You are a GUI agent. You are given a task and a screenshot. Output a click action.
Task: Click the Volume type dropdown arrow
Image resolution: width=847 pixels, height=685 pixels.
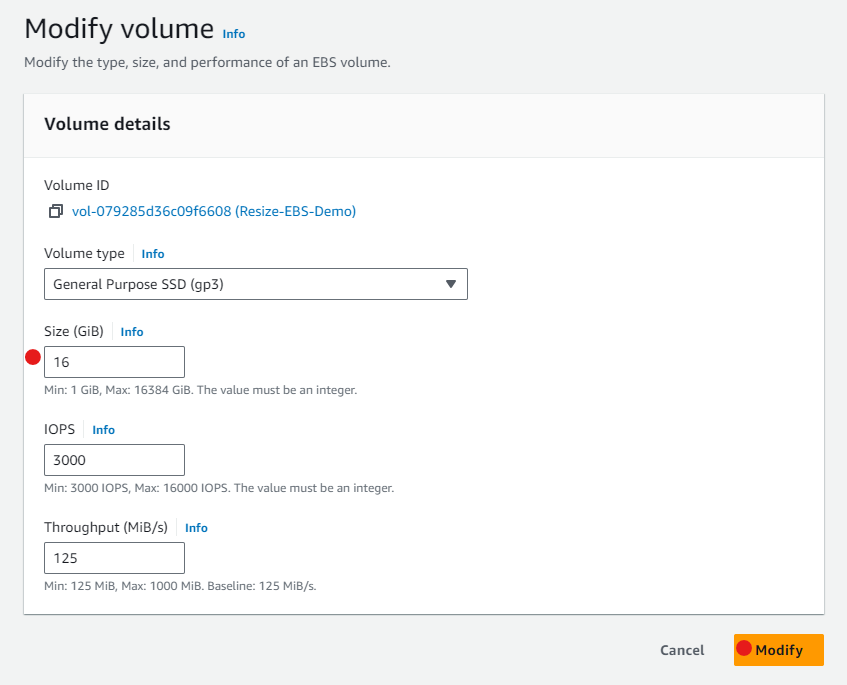click(x=451, y=284)
